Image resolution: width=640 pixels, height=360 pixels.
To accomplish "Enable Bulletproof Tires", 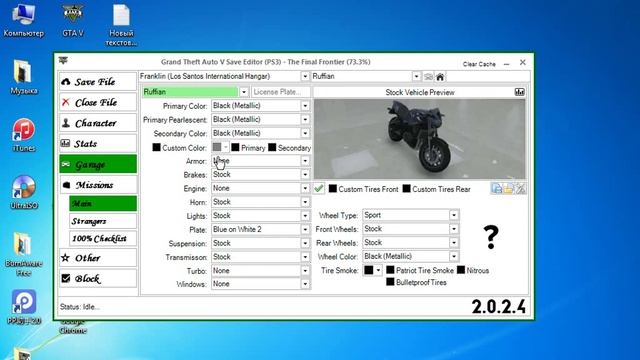I will pos(390,282).
